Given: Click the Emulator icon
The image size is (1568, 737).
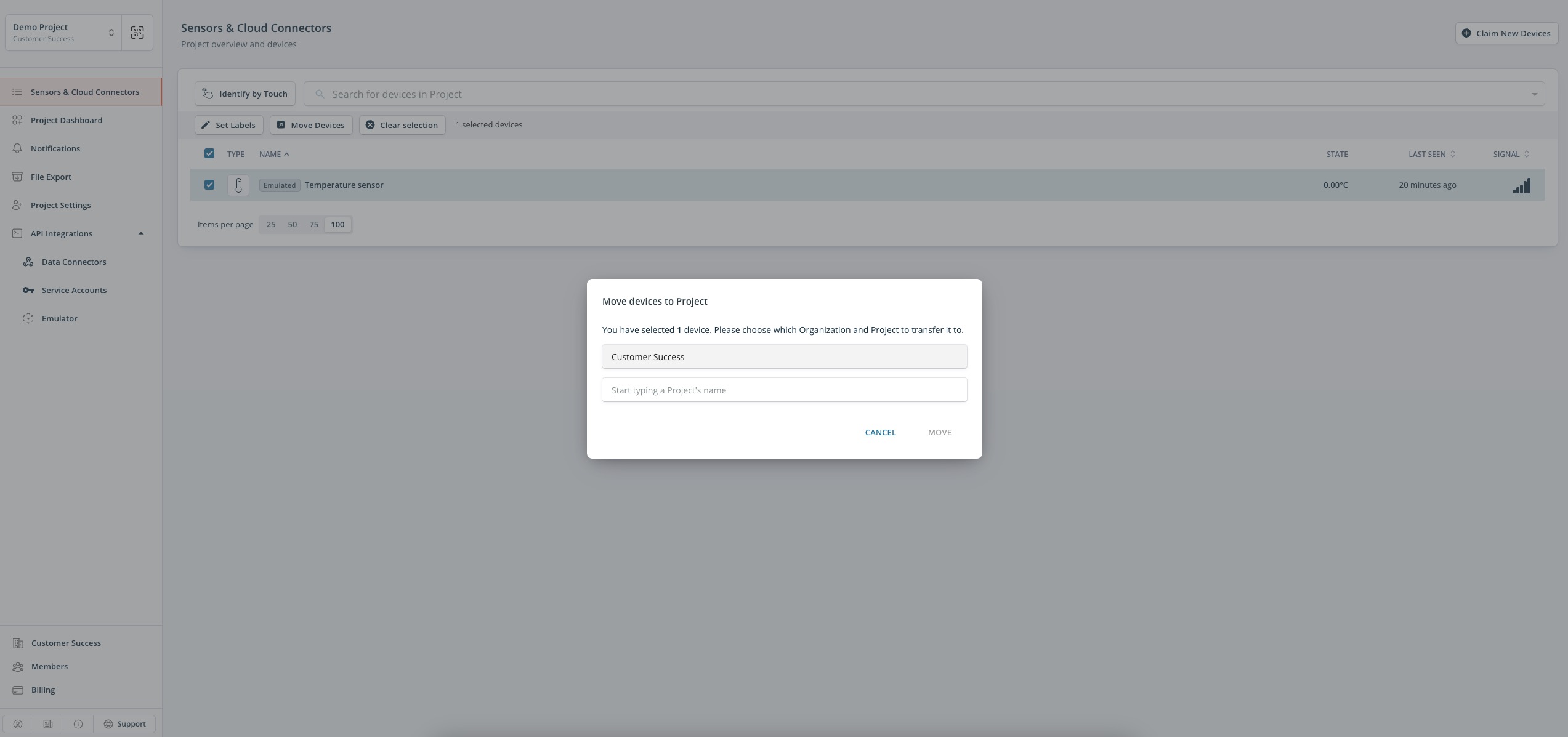Looking at the screenshot, I should click(x=28, y=318).
